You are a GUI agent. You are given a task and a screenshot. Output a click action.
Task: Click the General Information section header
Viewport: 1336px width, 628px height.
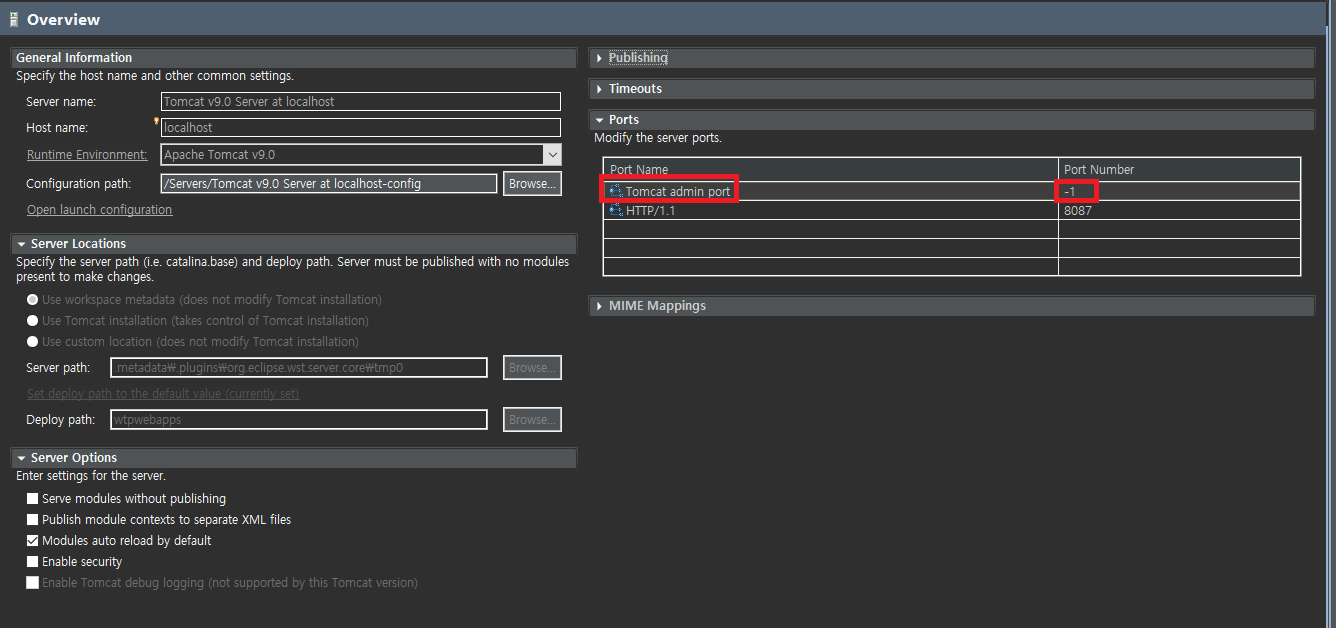tap(293, 58)
